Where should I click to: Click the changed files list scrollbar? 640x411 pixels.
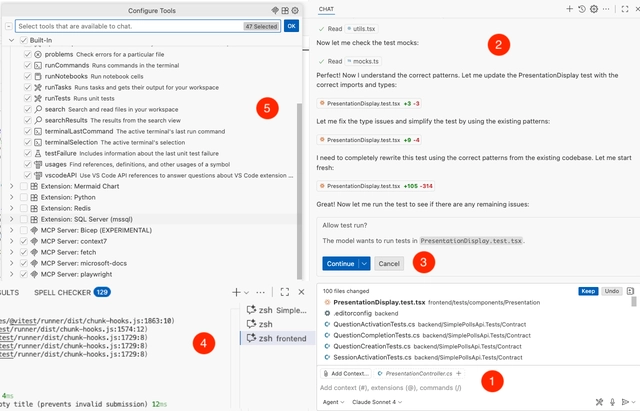click(x=634, y=302)
